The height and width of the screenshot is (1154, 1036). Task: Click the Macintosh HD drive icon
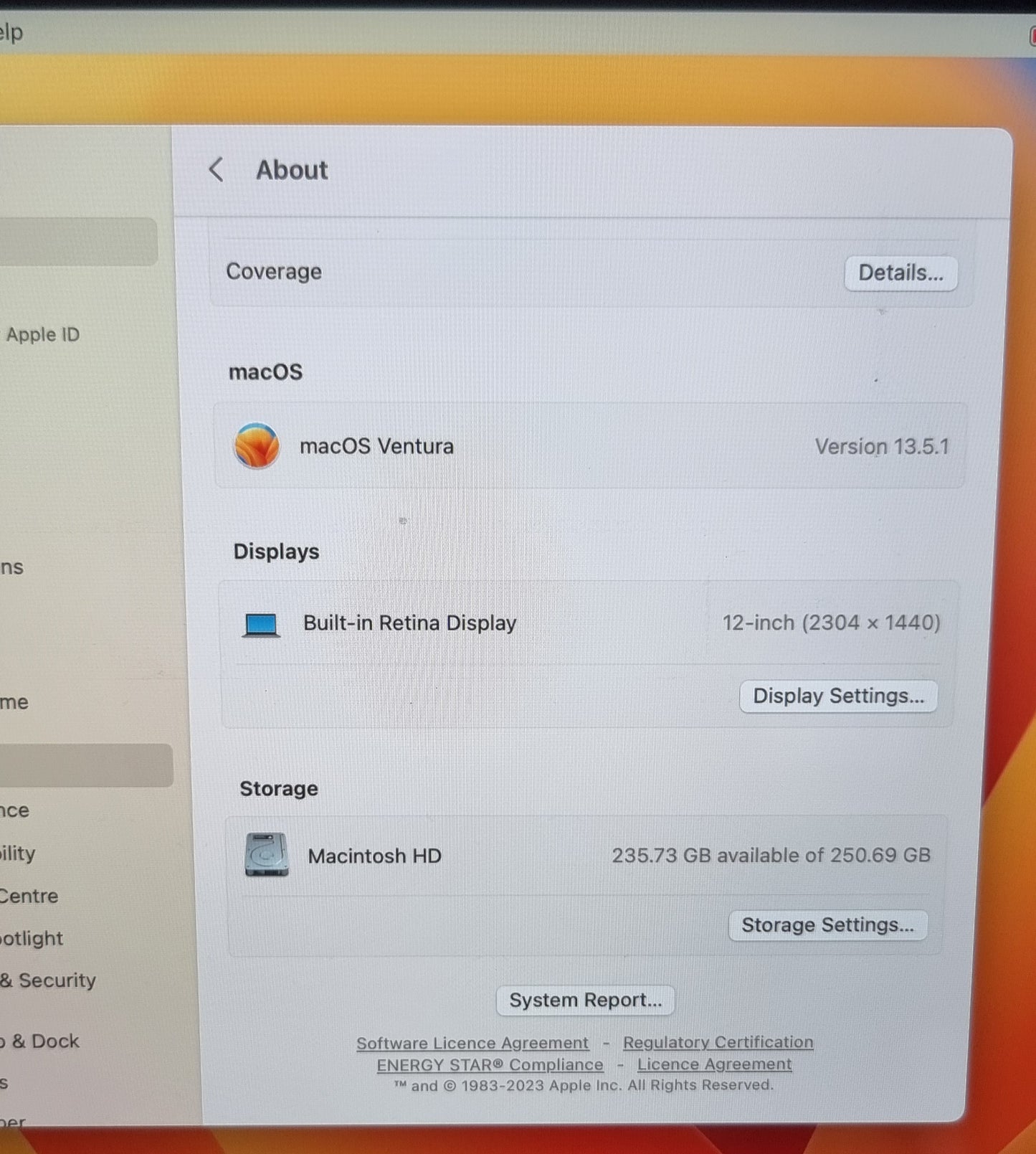(x=267, y=855)
